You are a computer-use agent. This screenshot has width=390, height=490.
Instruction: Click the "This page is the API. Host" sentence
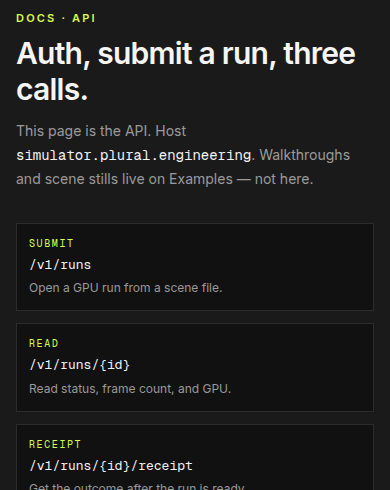point(101,131)
